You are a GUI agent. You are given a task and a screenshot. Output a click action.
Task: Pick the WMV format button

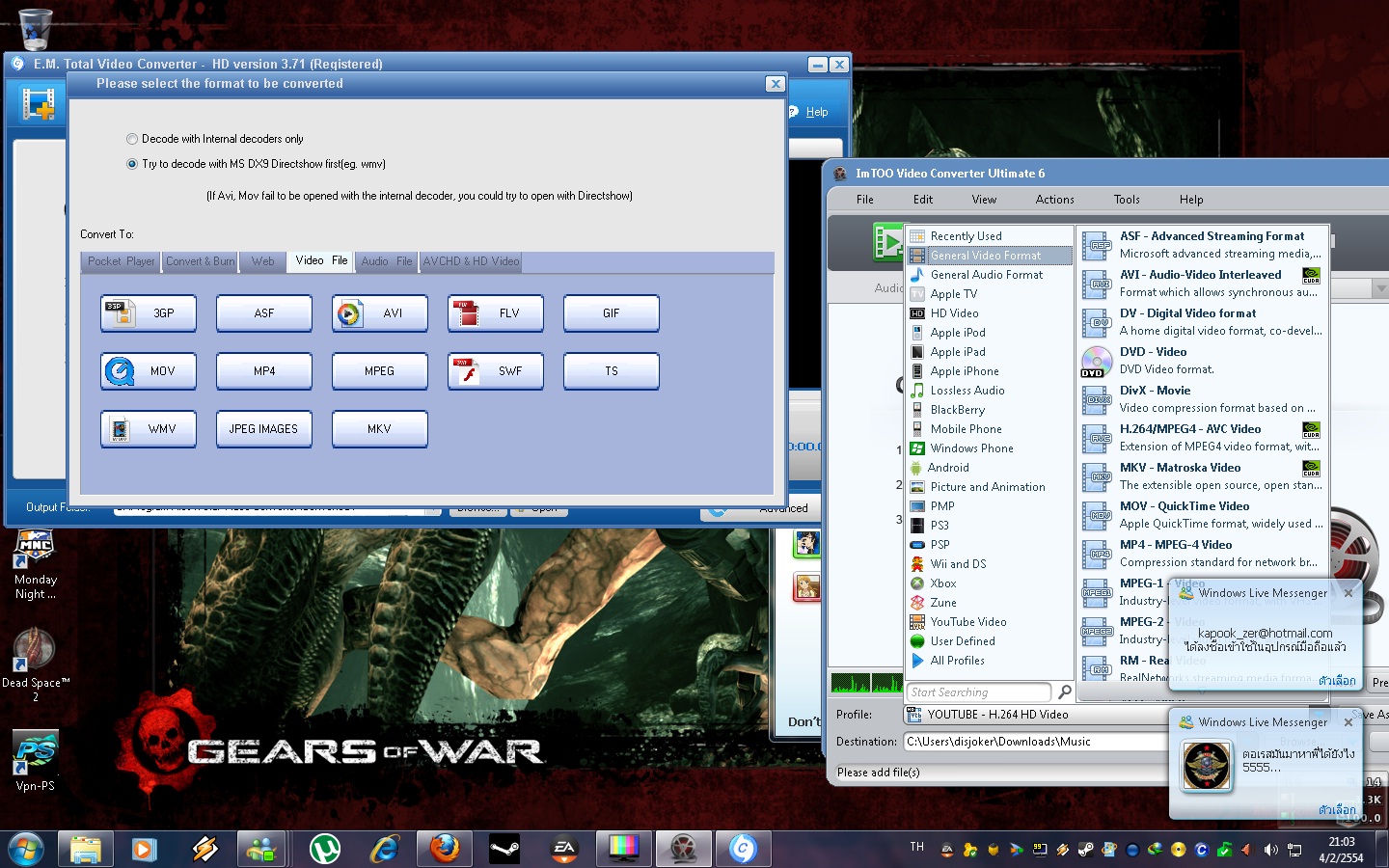tap(149, 429)
